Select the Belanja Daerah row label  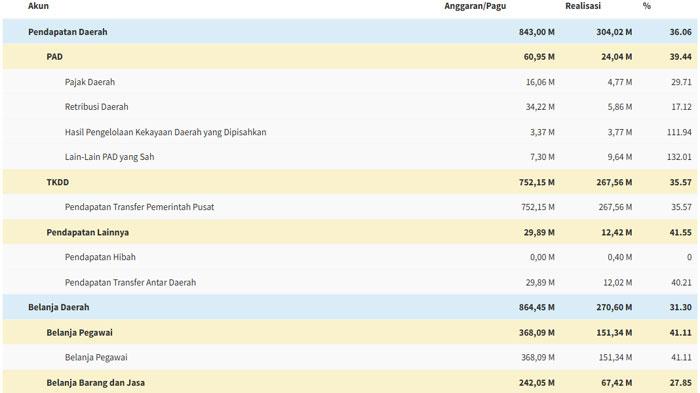tap(58, 307)
